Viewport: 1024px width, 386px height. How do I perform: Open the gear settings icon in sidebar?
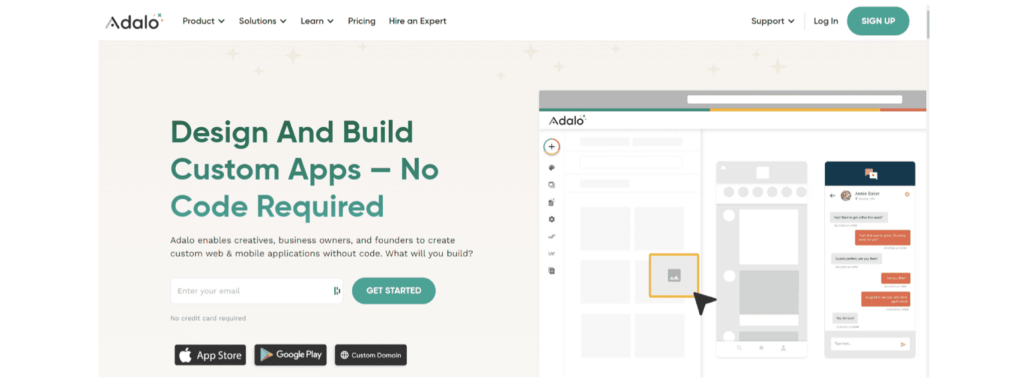pyautogui.click(x=552, y=219)
